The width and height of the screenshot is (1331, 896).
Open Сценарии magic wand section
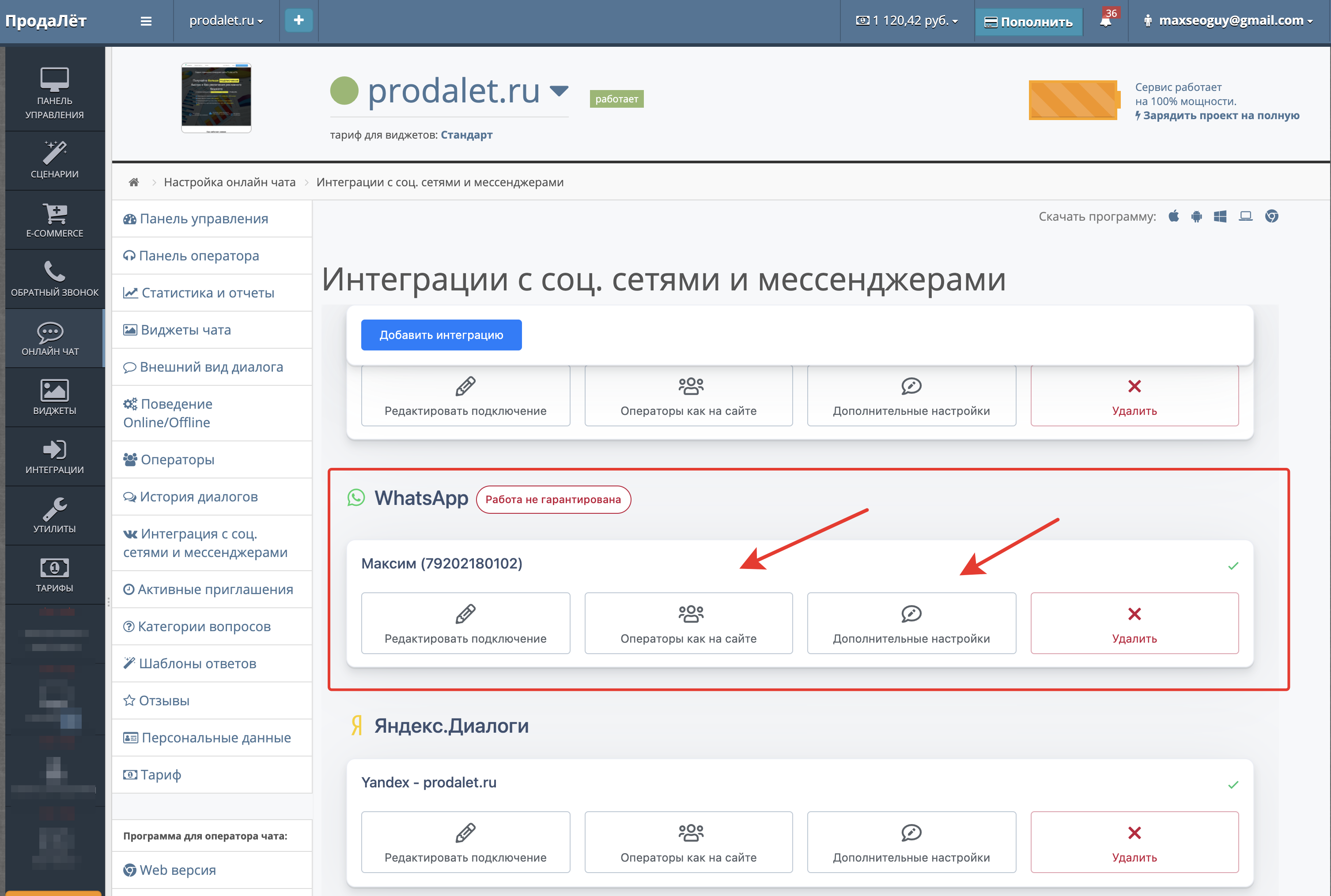[54, 160]
